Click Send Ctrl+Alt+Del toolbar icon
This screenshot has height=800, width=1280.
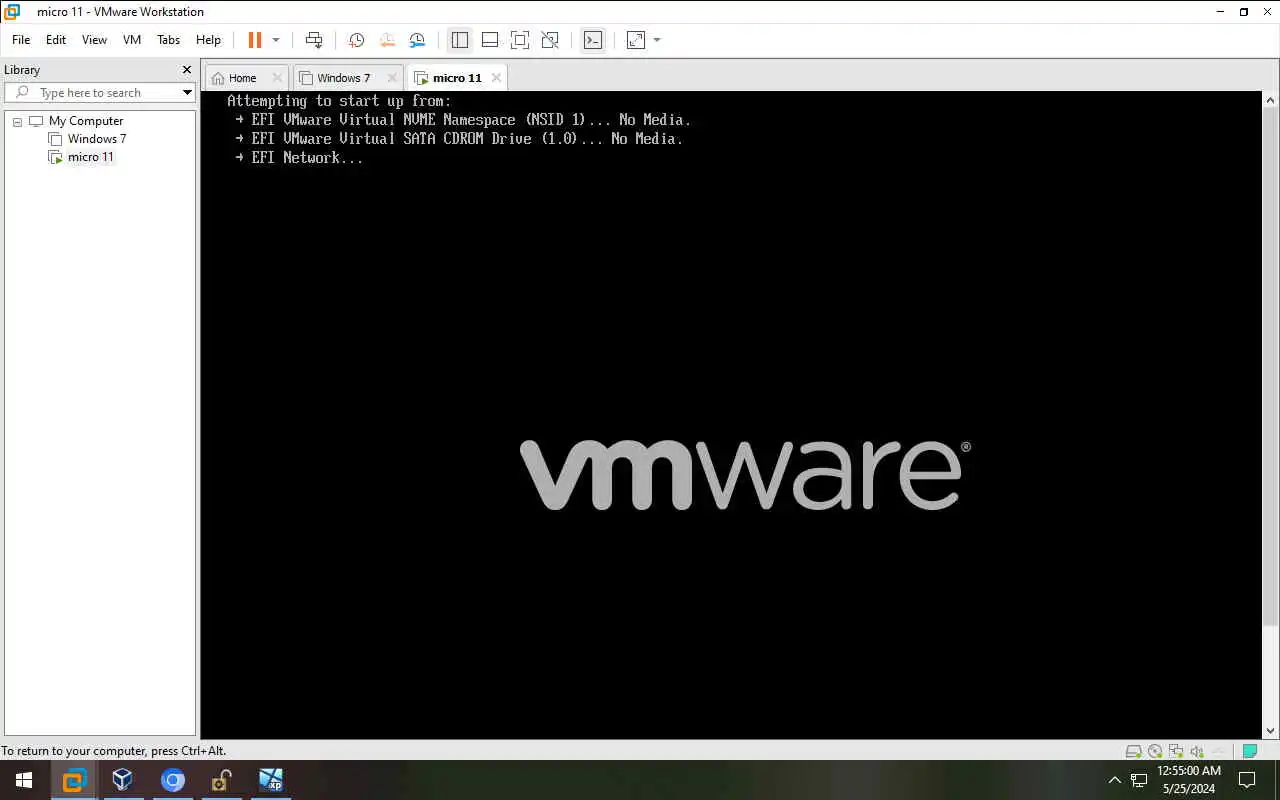tap(314, 40)
